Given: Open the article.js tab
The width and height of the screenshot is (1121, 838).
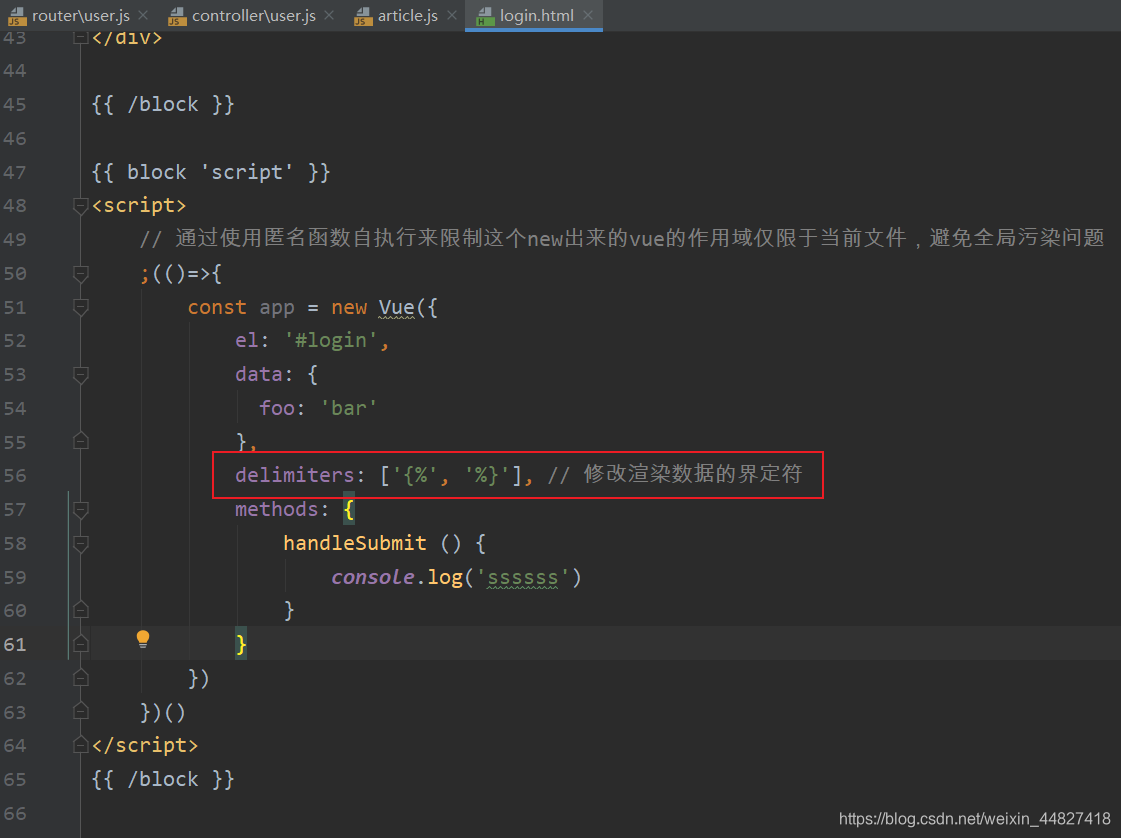Looking at the screenshot, I should pyautogui.click(x=408, y=16).
